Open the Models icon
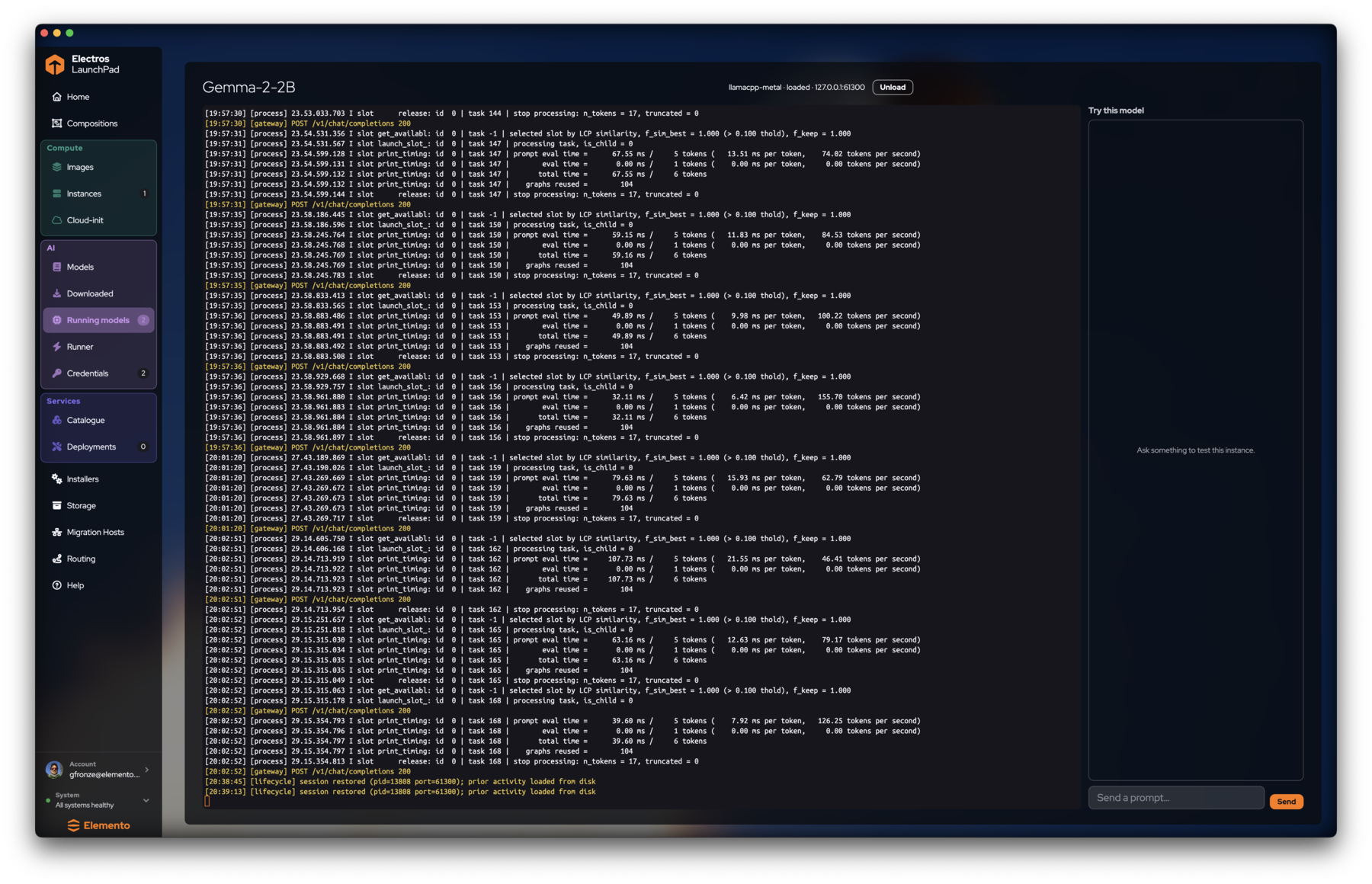 (56, 267)
